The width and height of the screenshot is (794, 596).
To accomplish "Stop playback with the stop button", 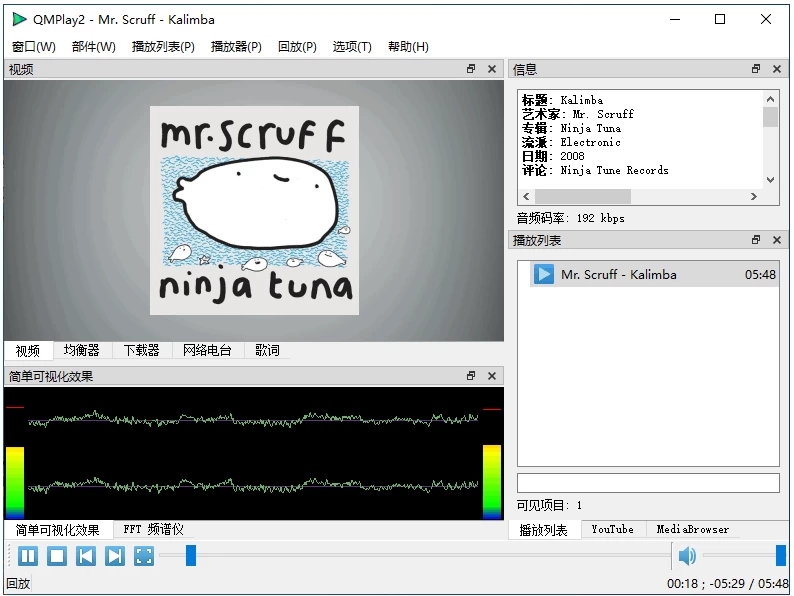I will (57, 556).
